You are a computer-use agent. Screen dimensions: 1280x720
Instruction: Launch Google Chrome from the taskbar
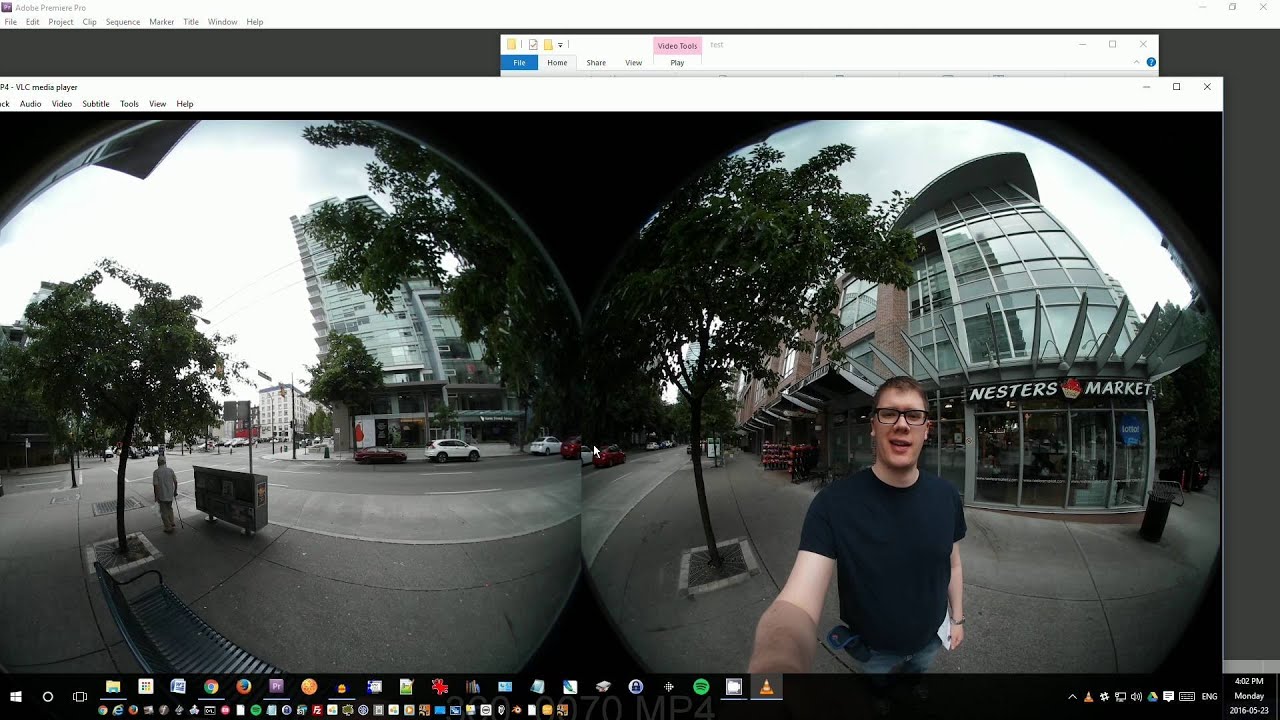[211, 687]
